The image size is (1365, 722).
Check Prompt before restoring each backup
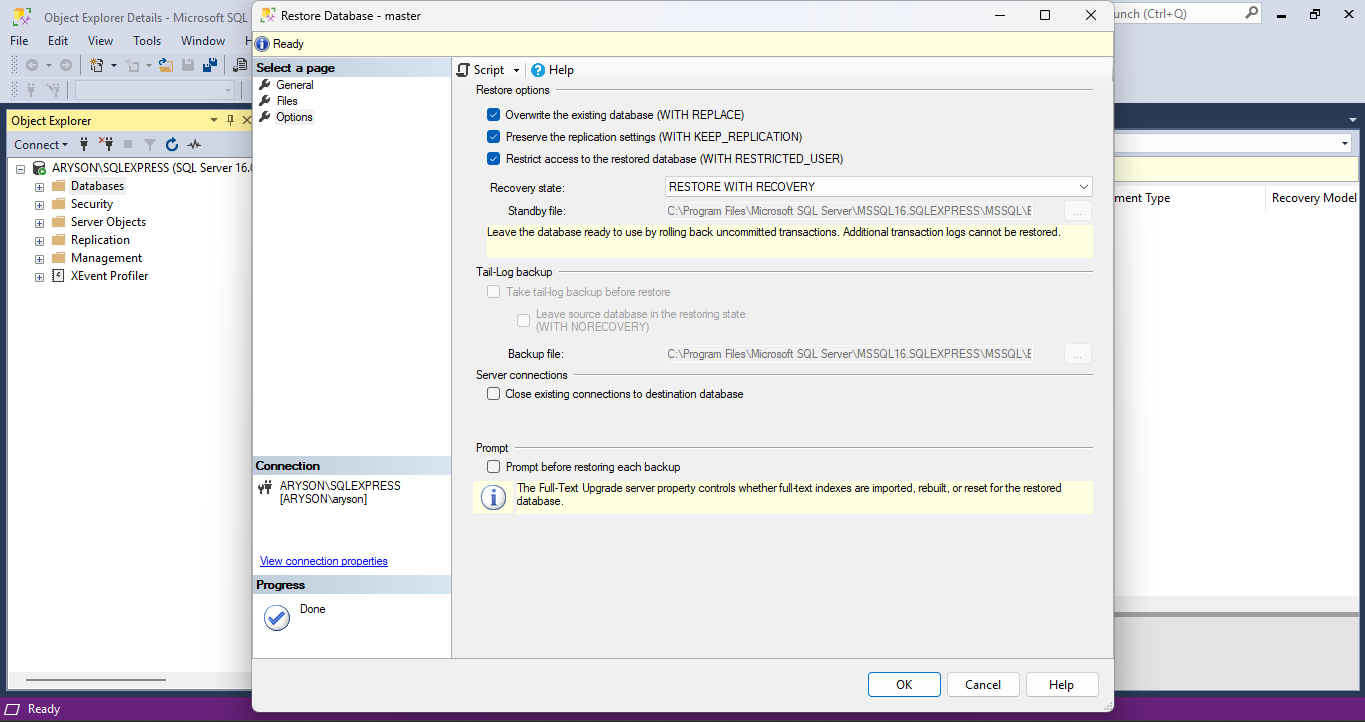click(493, 466)
